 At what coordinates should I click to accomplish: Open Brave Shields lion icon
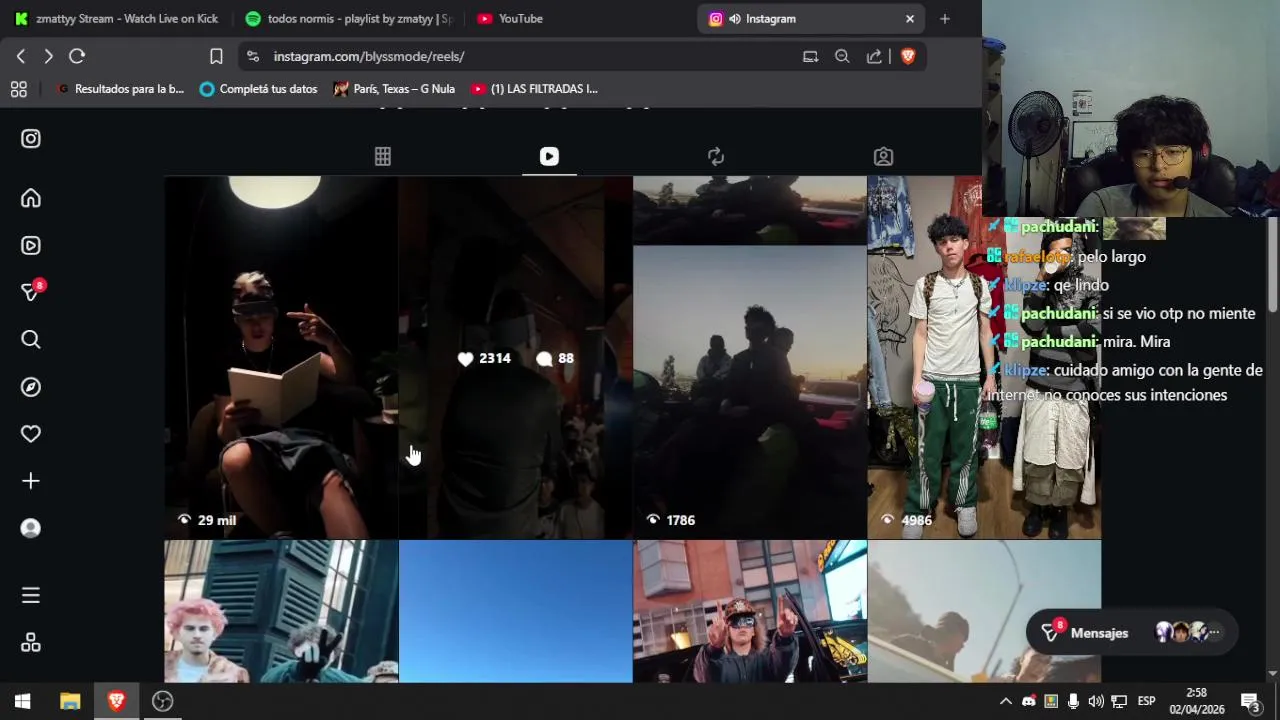point(908,56)
